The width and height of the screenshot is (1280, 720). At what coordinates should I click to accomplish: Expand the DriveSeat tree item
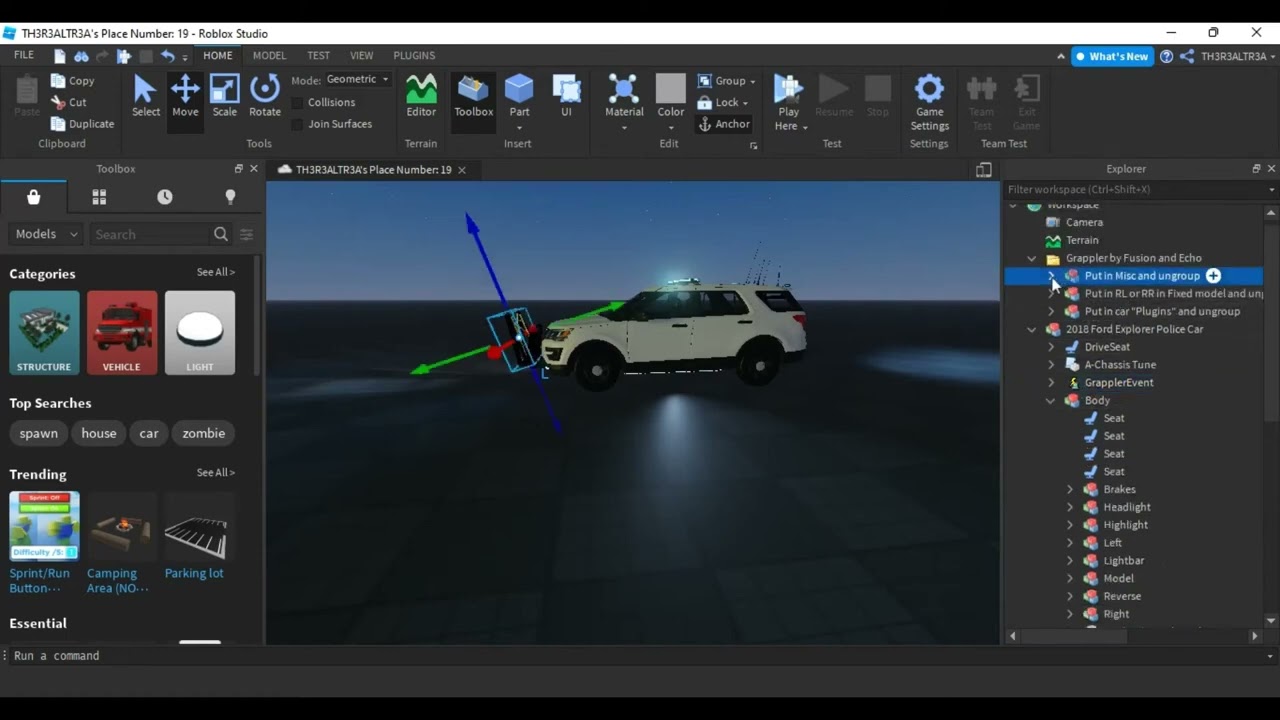click(1051, 347)
